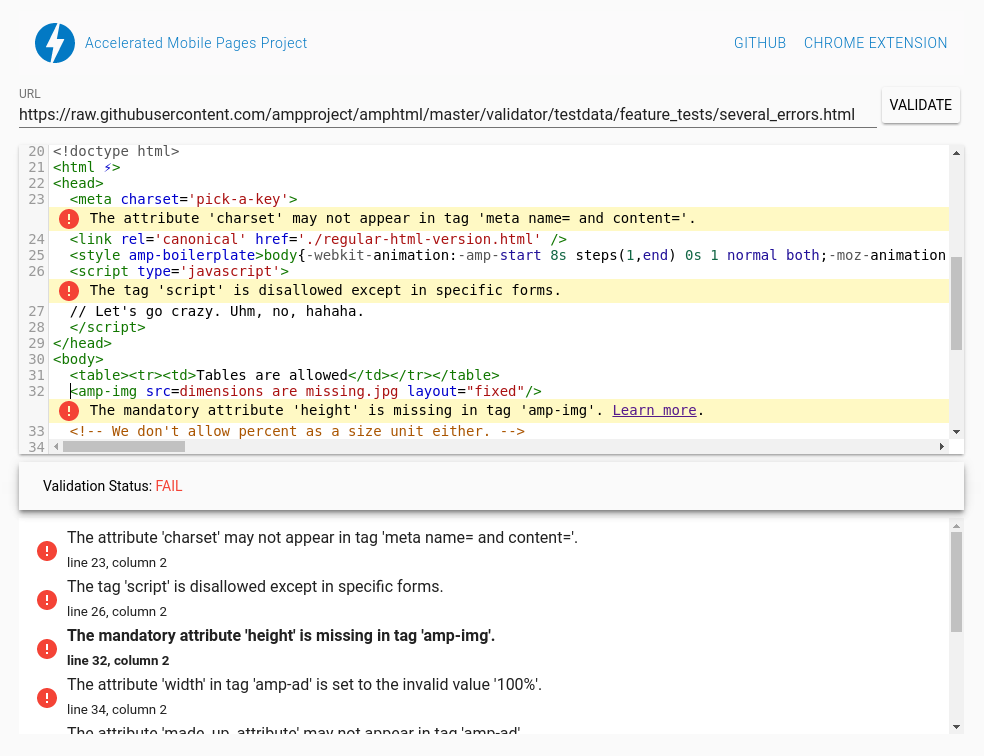Click the AMP lightning bolt logo
Viewport: 984px width, 756px height.
pos(55,43)
